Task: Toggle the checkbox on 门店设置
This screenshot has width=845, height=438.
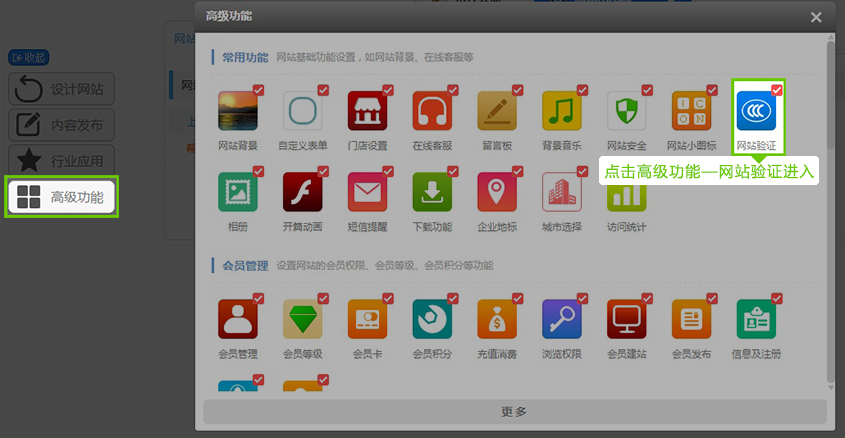Action: (388, 90)
